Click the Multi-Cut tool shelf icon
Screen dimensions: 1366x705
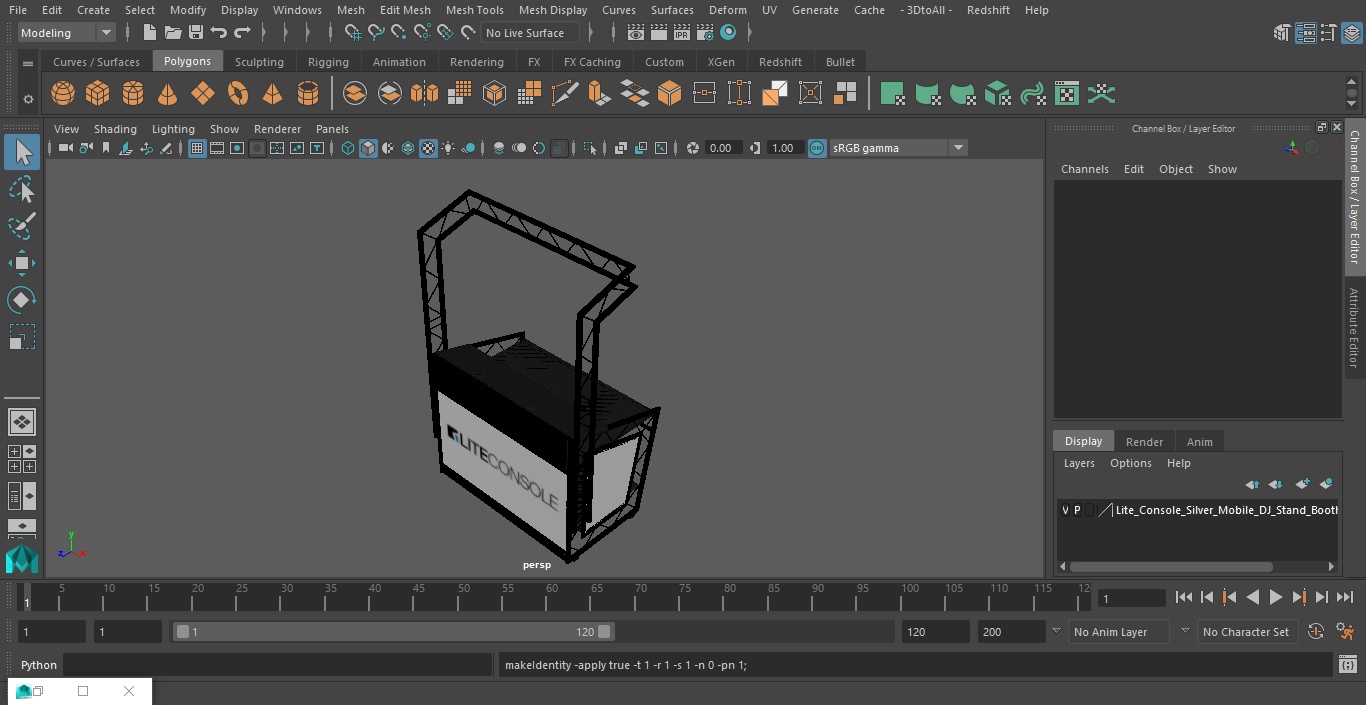(x=565, y=94)
